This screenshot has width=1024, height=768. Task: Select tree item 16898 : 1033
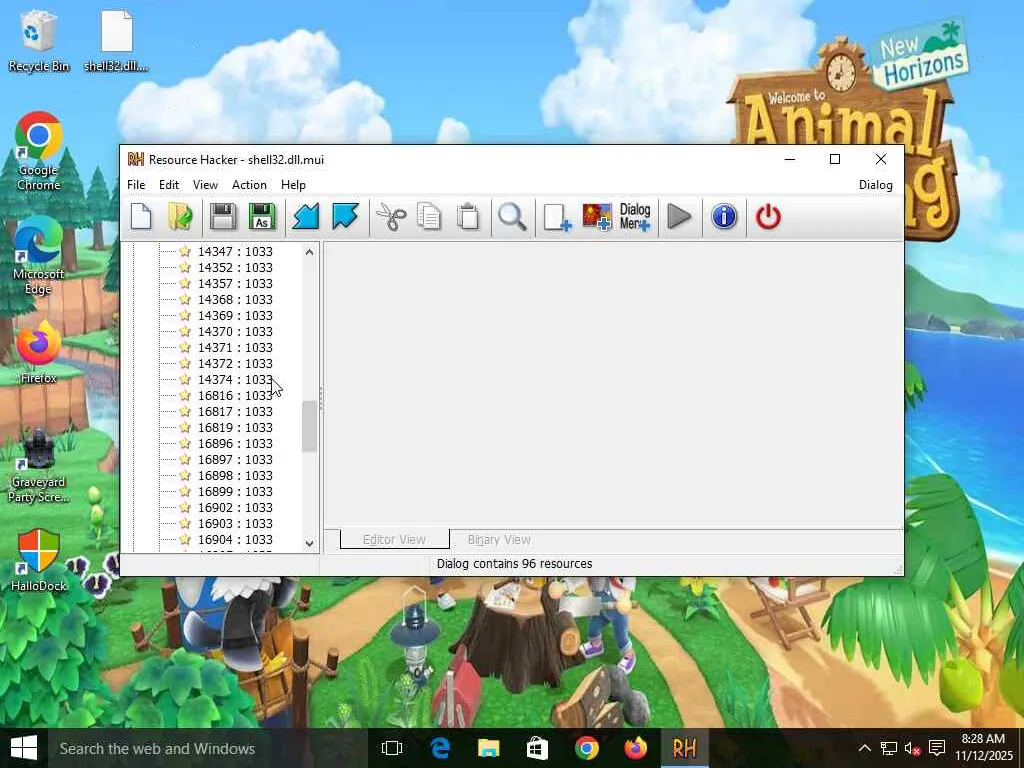pyautogui.click(x=235, y=475)
